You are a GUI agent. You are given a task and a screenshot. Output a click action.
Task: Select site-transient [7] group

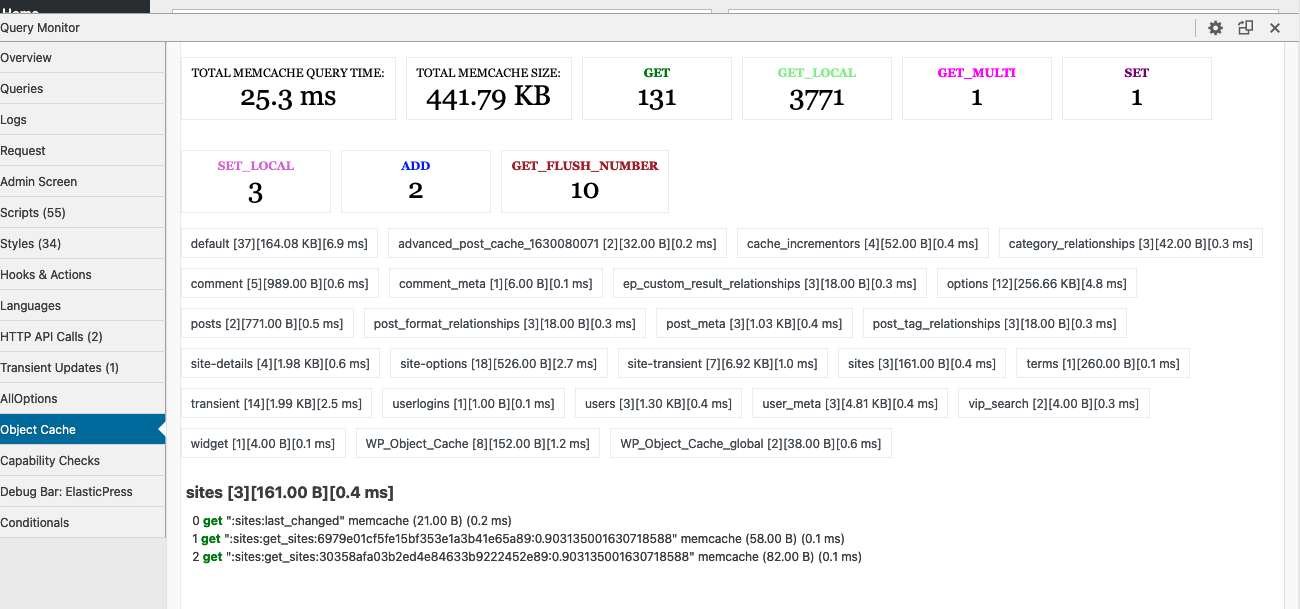coord(722,363)
